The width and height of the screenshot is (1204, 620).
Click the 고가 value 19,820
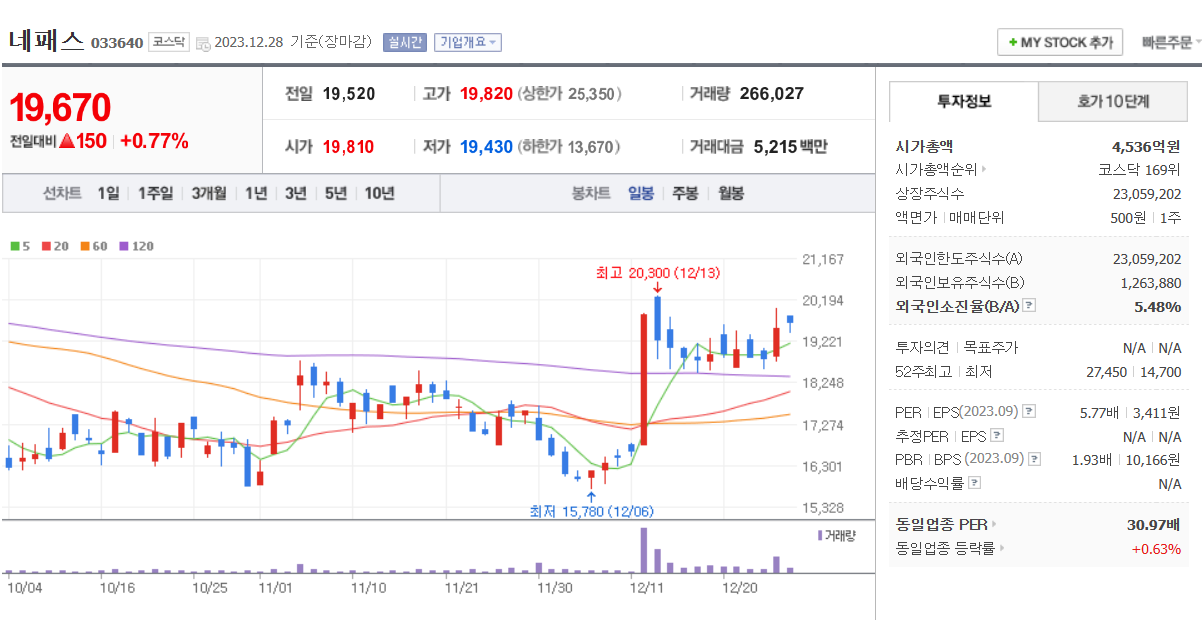(x=486, y=94)
